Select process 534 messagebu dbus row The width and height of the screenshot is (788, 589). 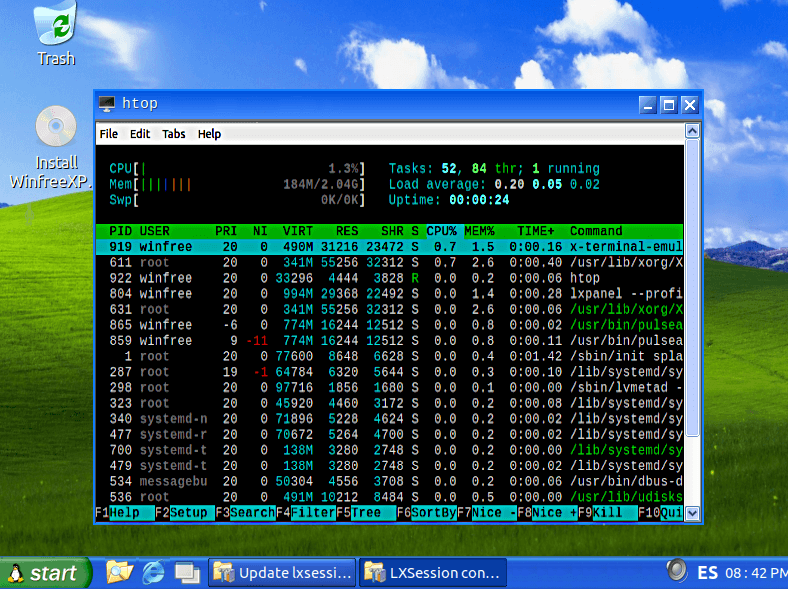pyautogui.click(x=389, y=481)
